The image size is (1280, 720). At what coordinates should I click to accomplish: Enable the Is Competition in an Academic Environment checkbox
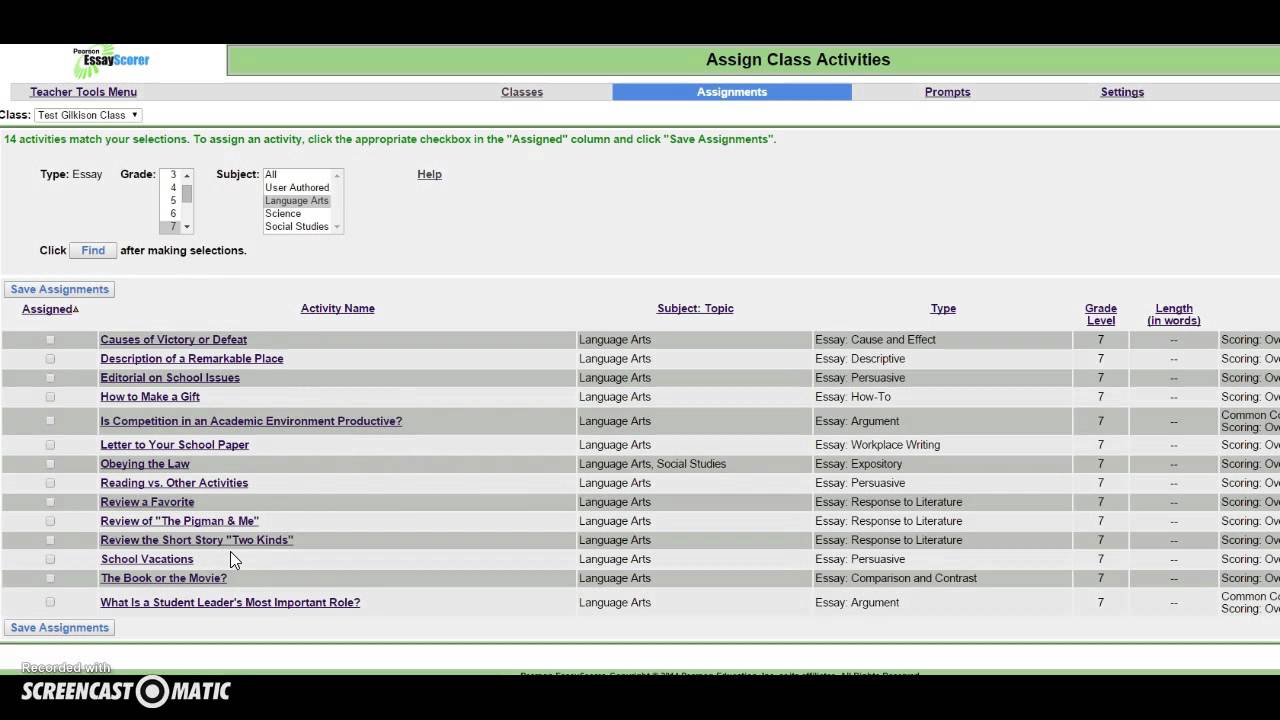[50, 421]
